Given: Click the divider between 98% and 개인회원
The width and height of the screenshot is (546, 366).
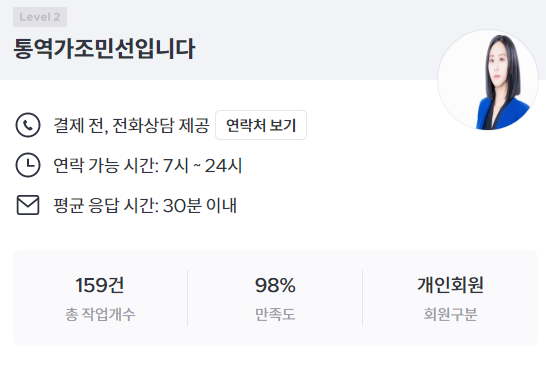Looking at the screenshot, I should click(362, 298).
